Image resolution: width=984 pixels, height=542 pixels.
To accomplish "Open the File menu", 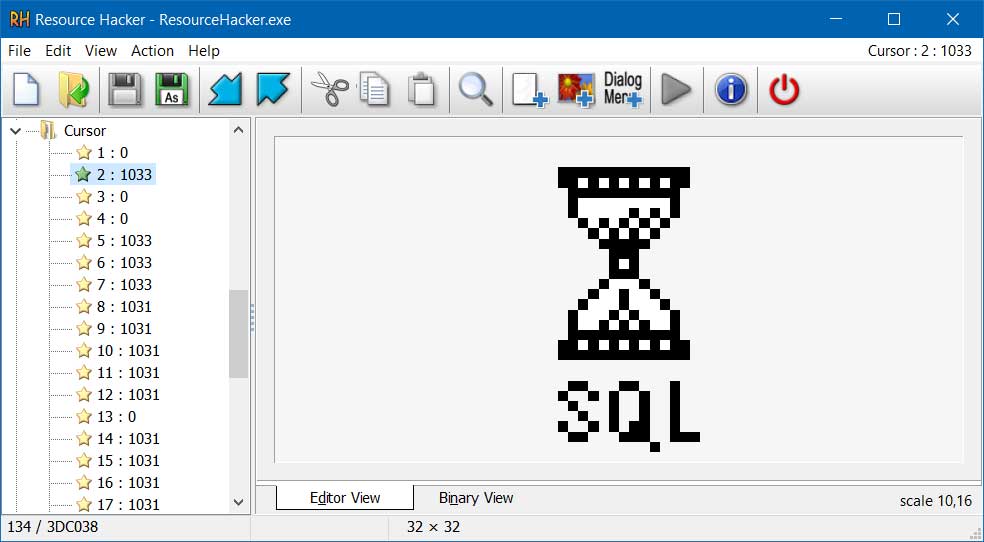I will (19, 51).
